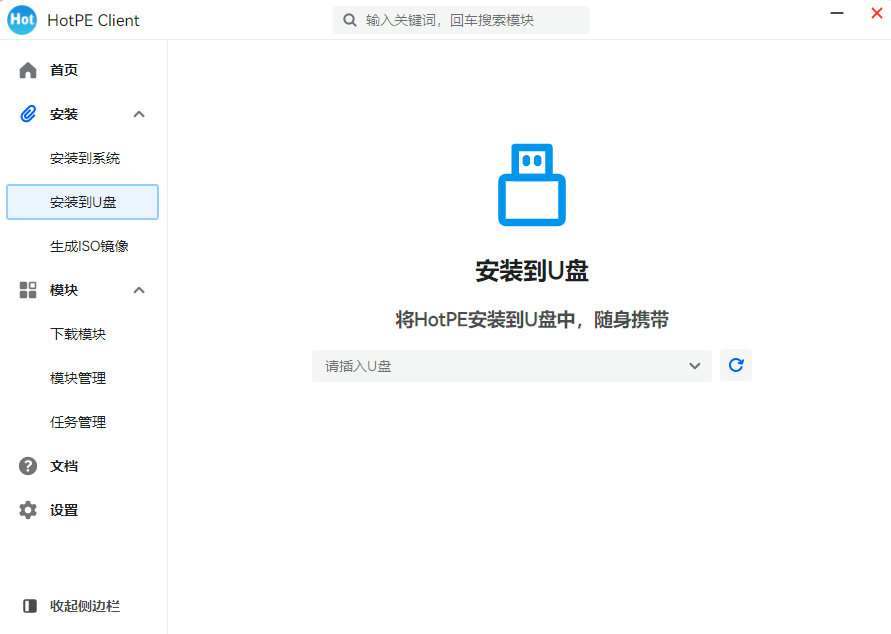Minimize the HotPE Client window
The image size is (891, 634).
837,13
